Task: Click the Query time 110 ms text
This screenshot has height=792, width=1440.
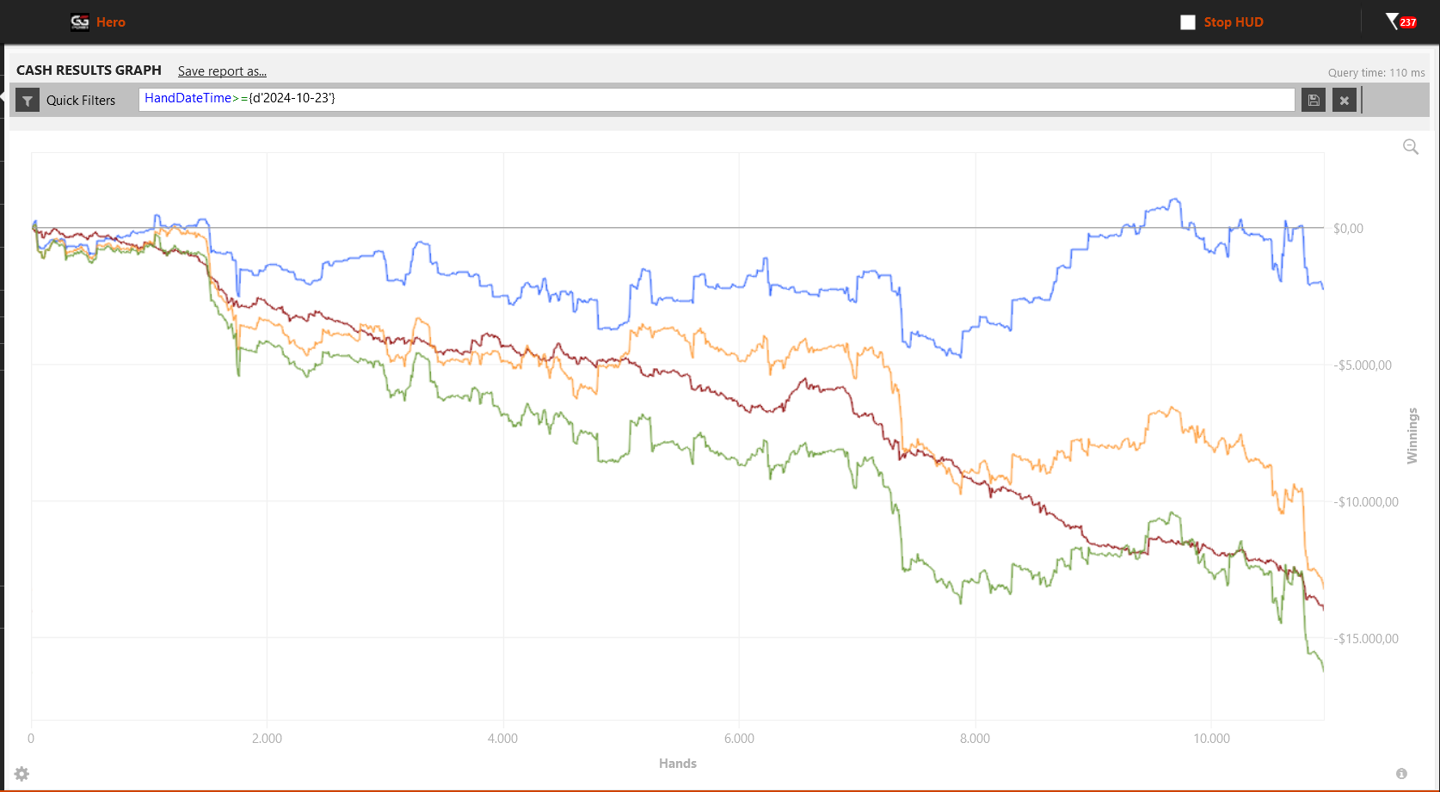Action: point(1377,73)
